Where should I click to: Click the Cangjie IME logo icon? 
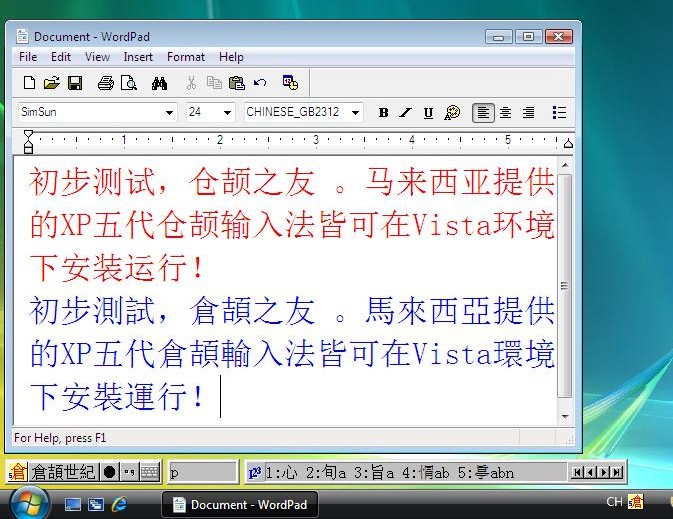click(x=18, y=472)
